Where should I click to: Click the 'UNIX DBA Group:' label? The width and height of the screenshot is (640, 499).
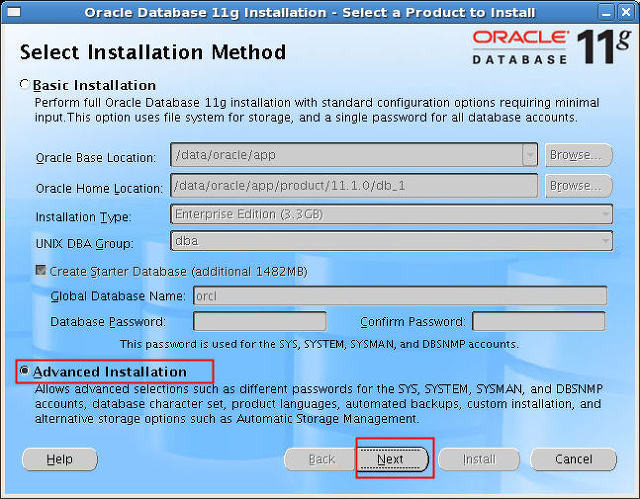[84, 244]
